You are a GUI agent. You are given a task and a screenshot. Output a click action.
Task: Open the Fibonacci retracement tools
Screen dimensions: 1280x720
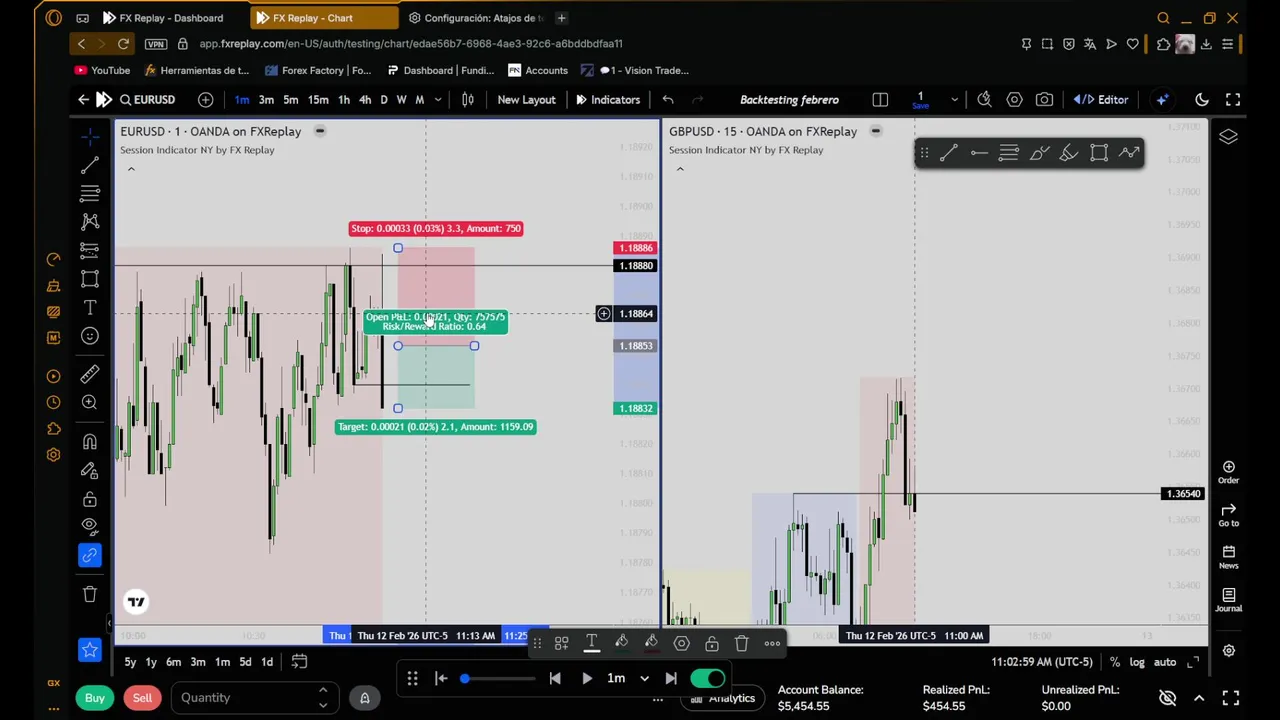[90, 193]
